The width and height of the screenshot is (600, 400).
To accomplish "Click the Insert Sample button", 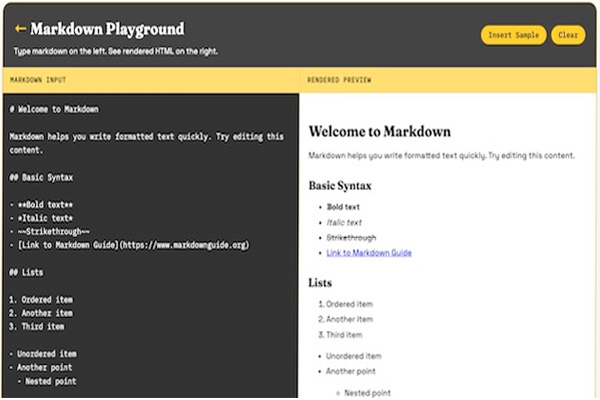I will 514,35.
